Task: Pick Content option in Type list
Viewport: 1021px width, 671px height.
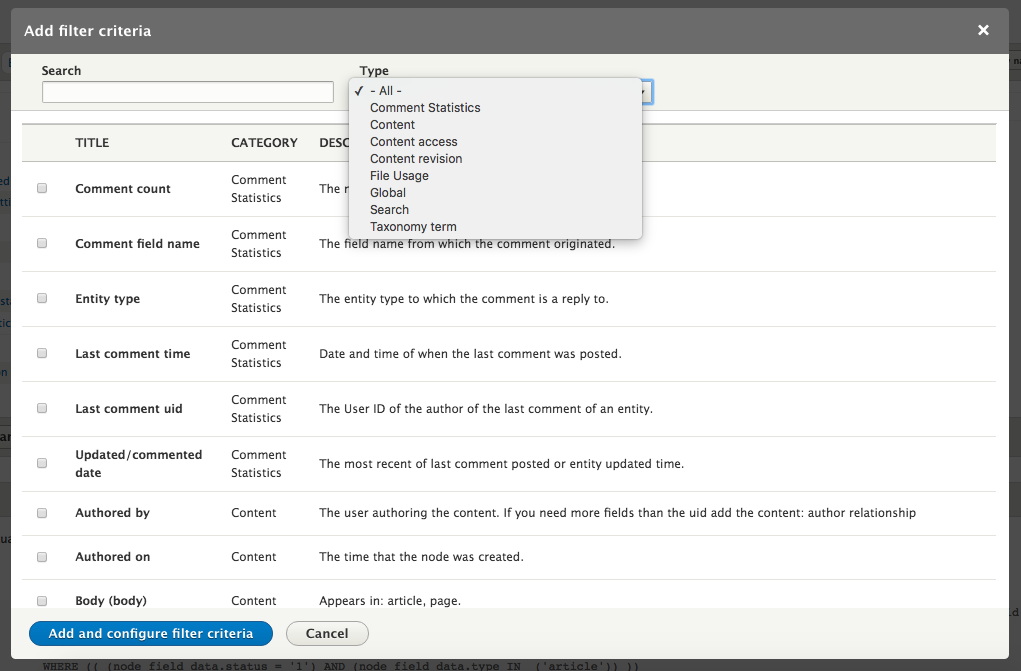Action: point(392,125)
